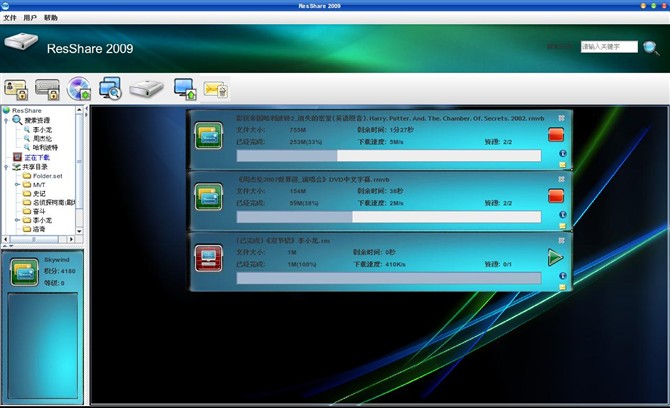The height and width of the screenshot is (408, 670).
Task: Click the CD disc toolbar icon
Action: pos(79,89)
